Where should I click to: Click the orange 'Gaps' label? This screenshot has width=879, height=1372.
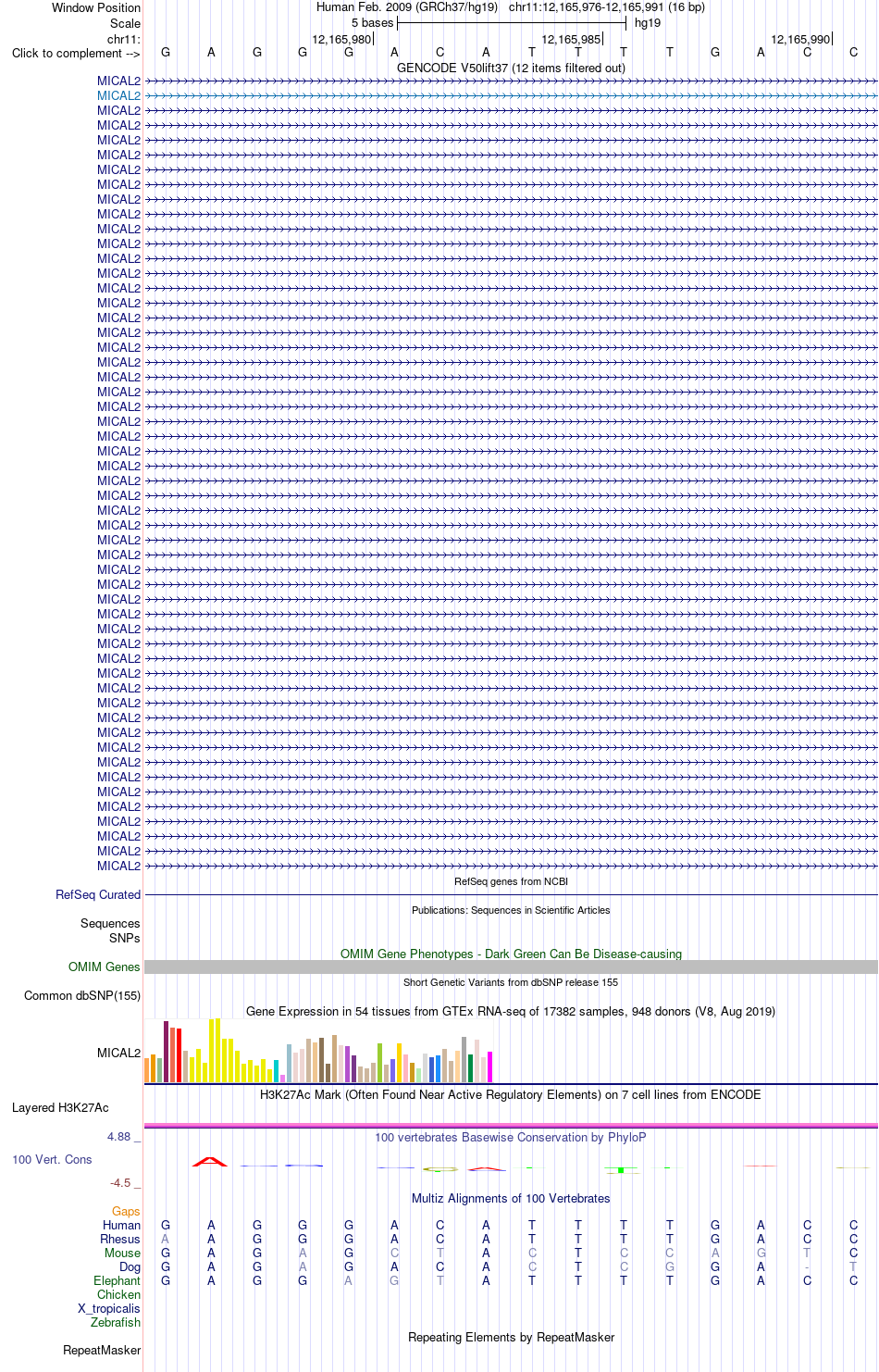tap(126, 1211)
